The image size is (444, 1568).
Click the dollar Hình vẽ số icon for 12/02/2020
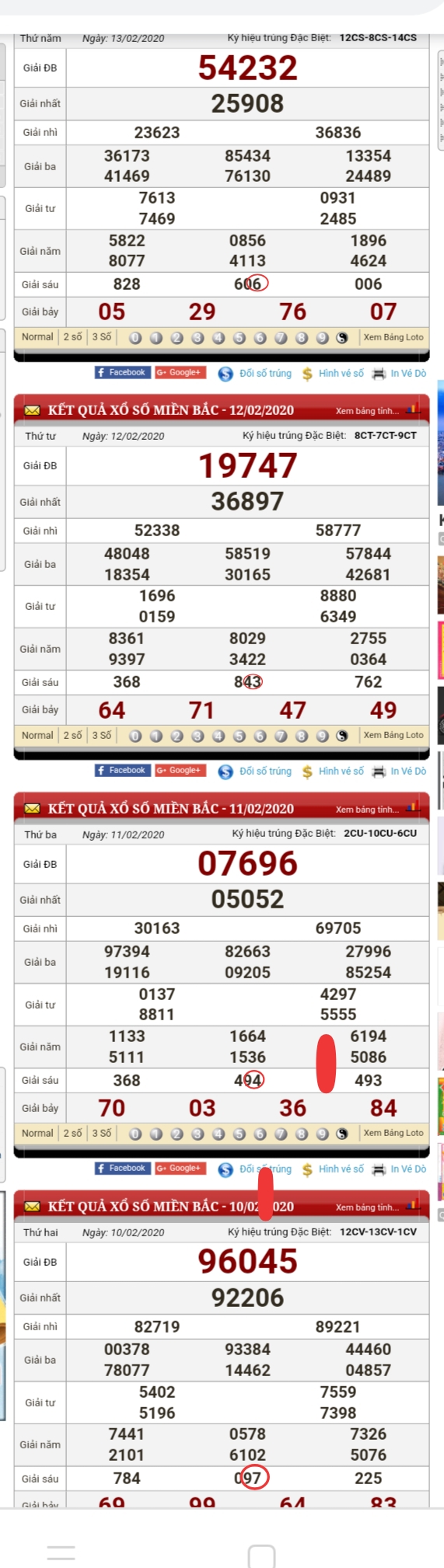[307, 772]
